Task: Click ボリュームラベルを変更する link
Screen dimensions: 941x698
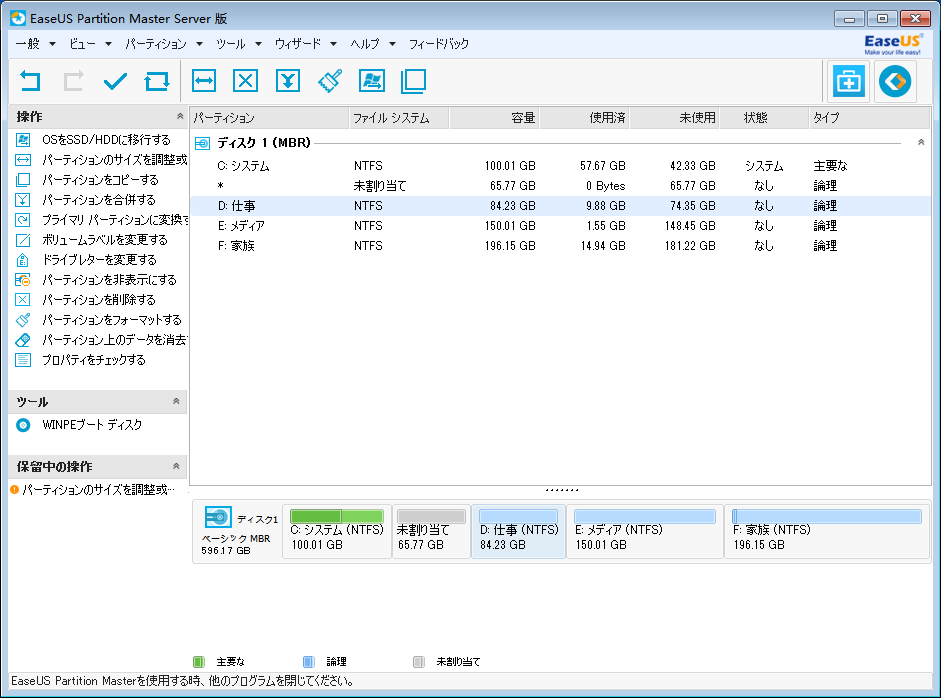Action: point(105,240)
